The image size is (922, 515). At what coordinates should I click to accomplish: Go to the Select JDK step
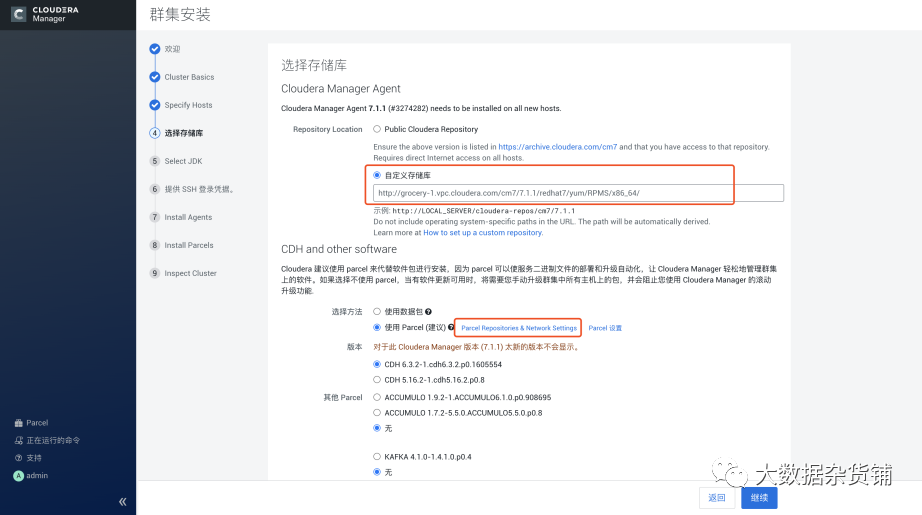tap(176, 161)
